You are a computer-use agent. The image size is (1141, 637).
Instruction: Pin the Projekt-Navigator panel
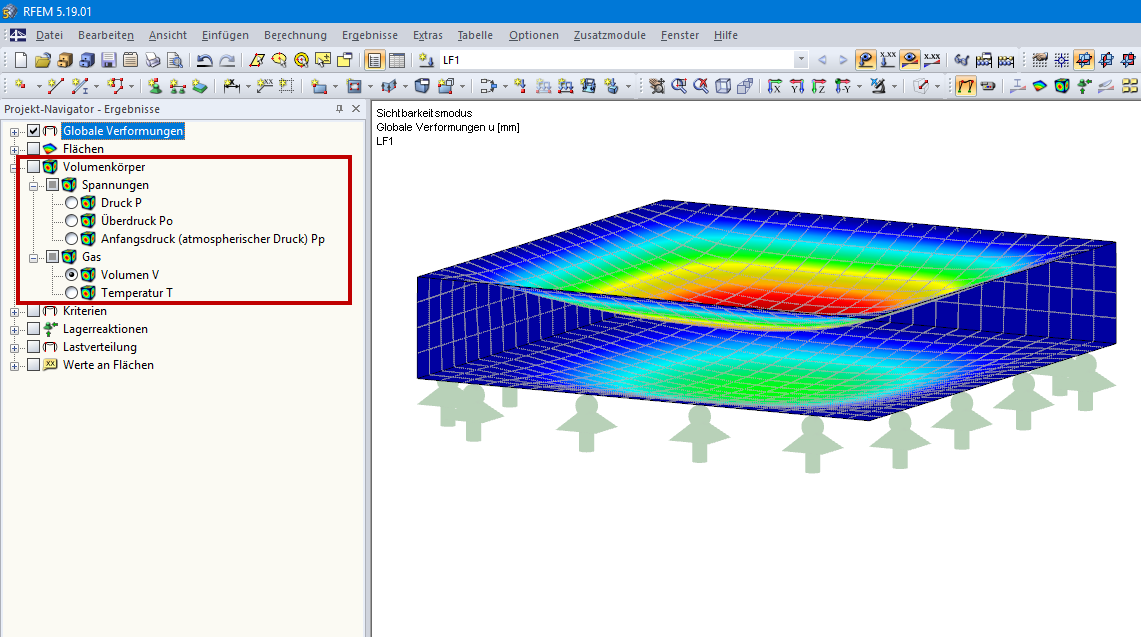pos(339,108)
